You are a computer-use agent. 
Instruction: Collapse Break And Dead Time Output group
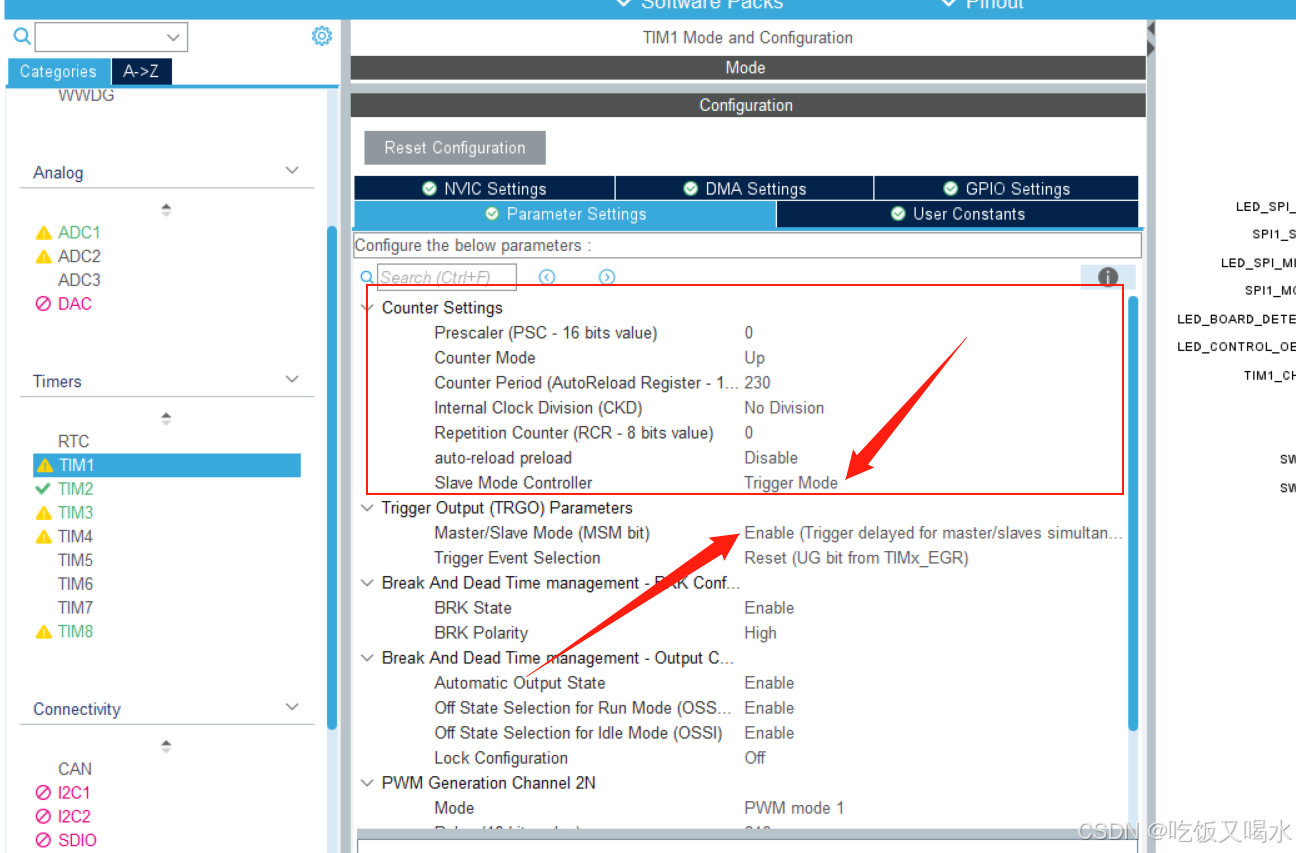[367, 658]
